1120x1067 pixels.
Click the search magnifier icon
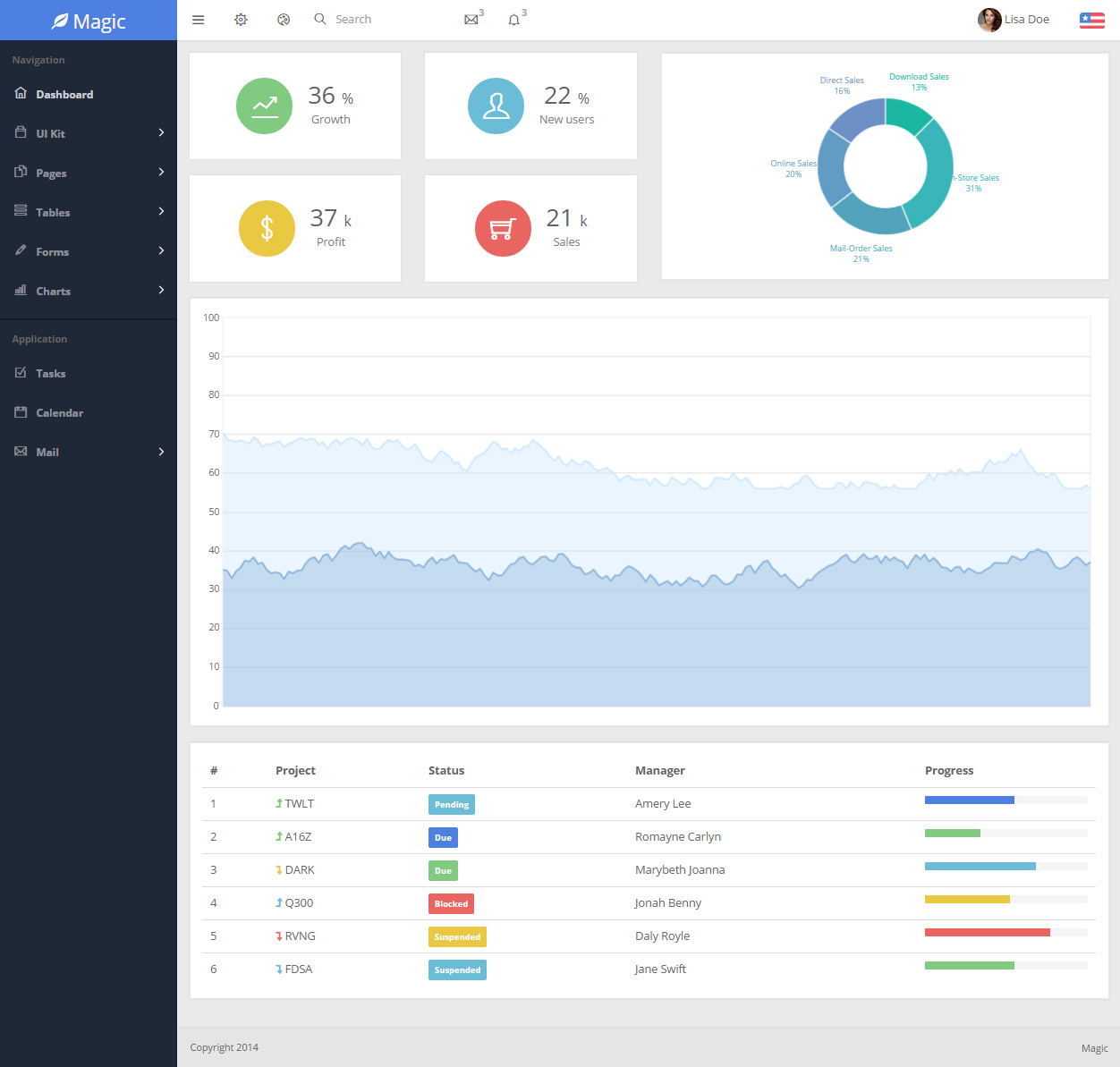(x=320, y=19)
